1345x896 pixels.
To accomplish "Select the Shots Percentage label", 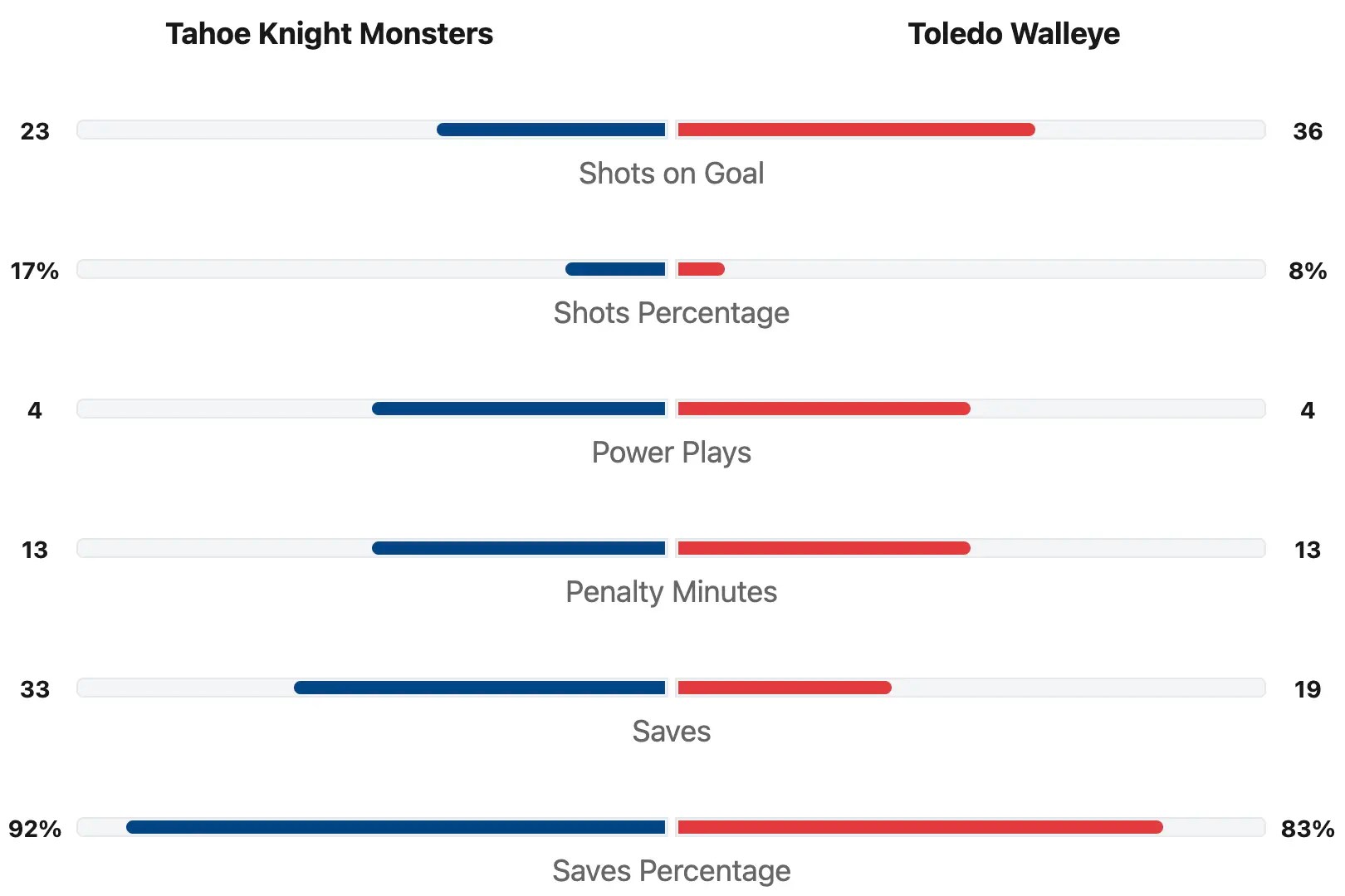I will [x=671, y=313].
